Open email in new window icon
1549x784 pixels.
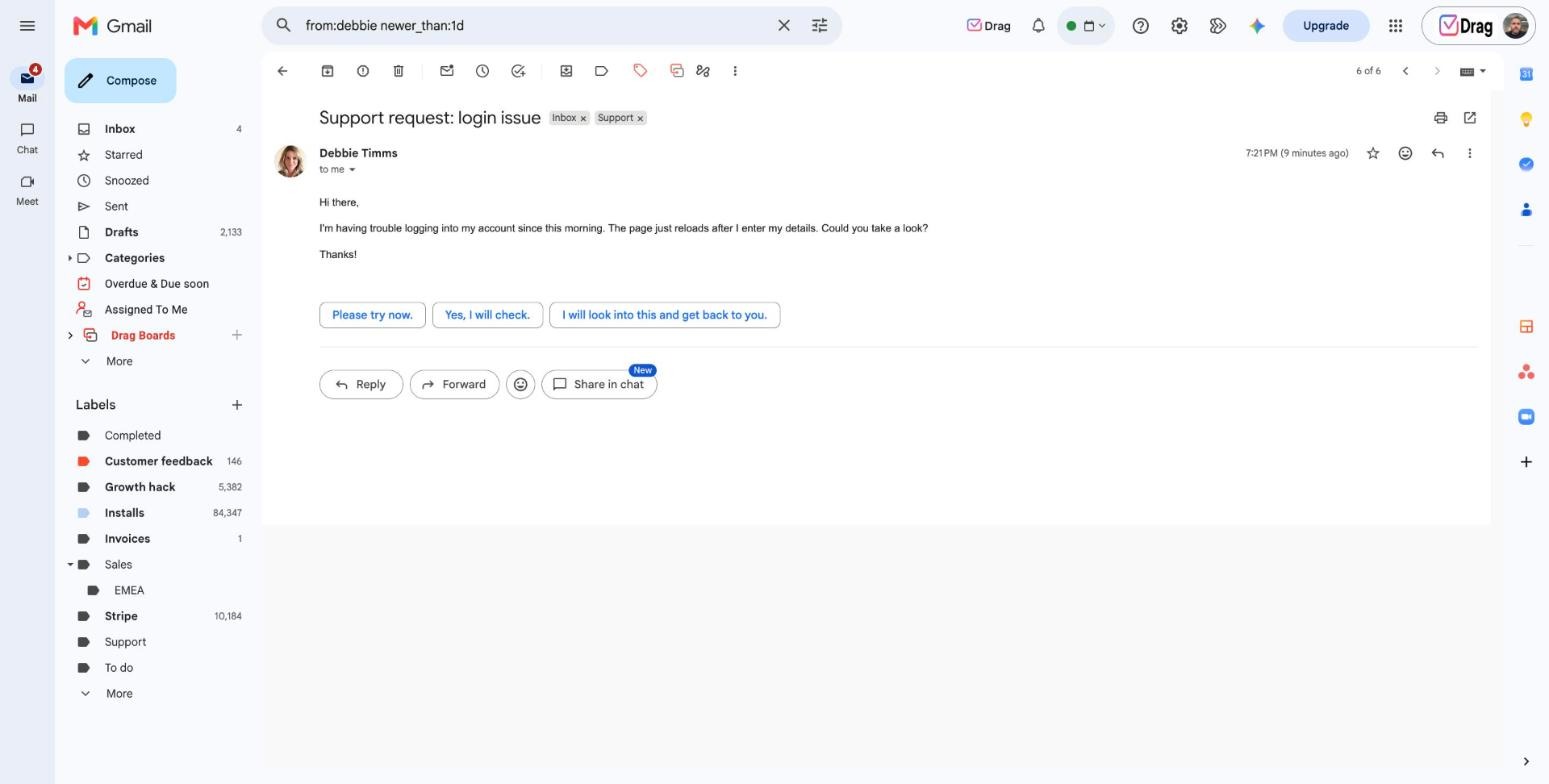(1470, 118)
